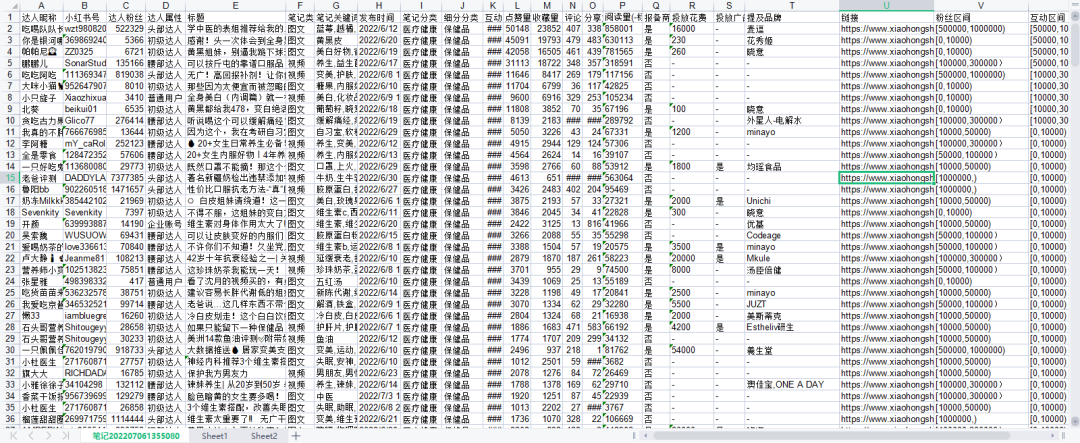Click cell ZZ0325

pos(85,51)
